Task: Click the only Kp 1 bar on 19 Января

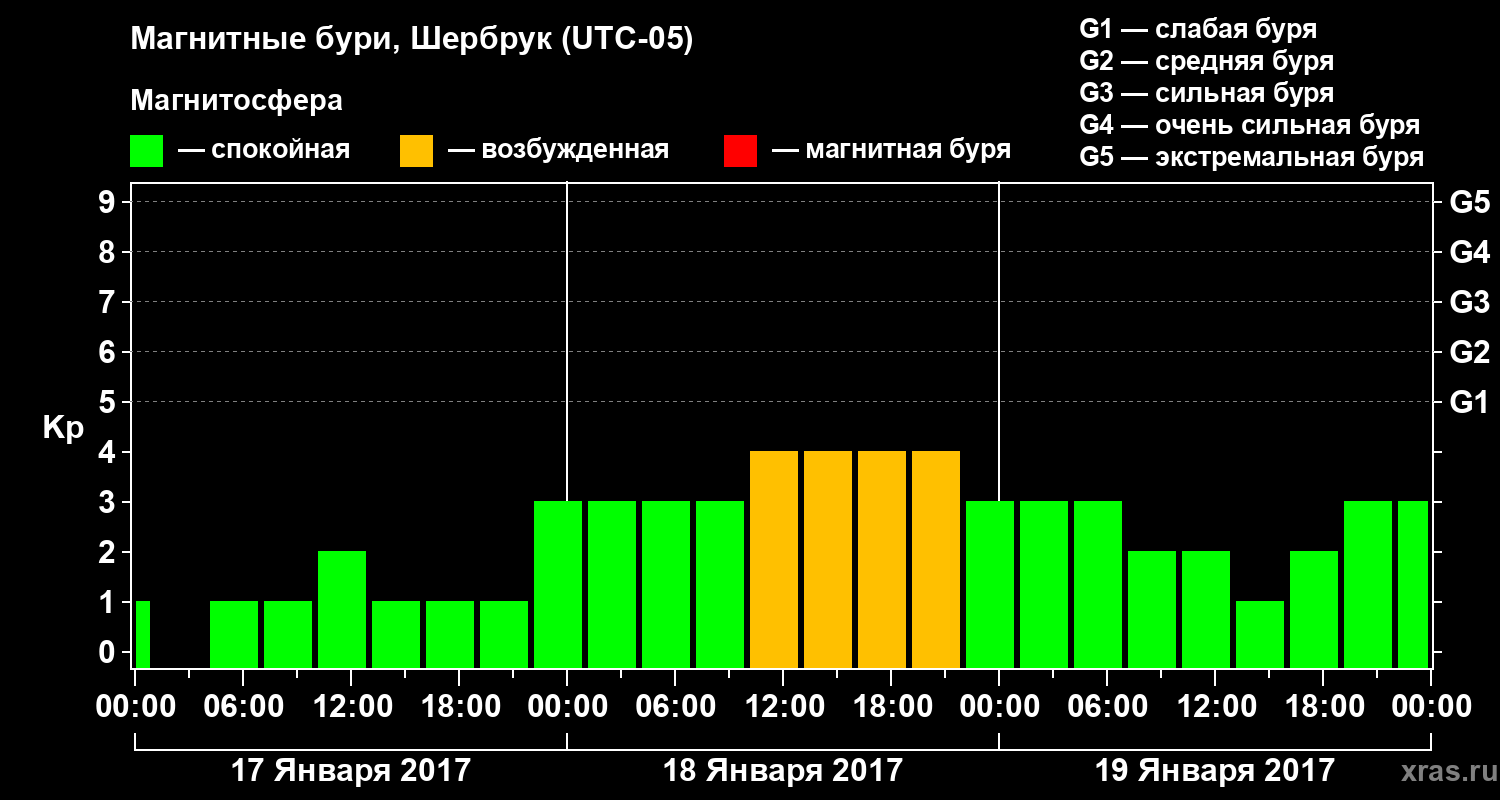Action: click(1260, 634)
